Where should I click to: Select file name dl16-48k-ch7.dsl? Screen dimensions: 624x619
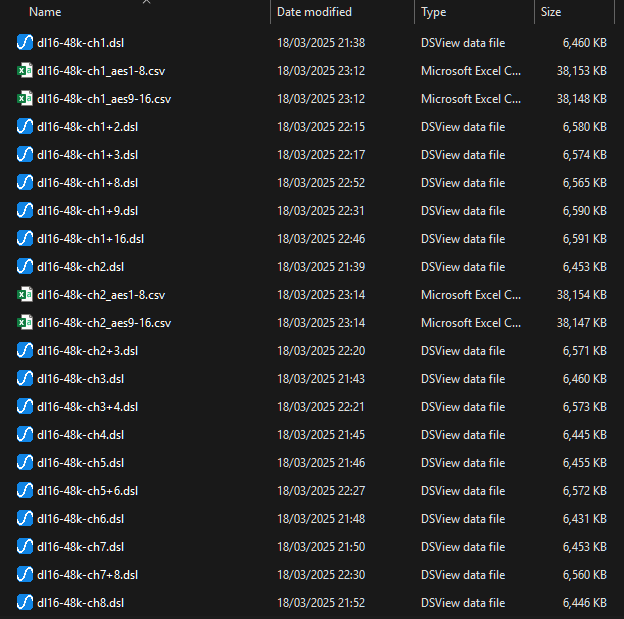[80, 547]
